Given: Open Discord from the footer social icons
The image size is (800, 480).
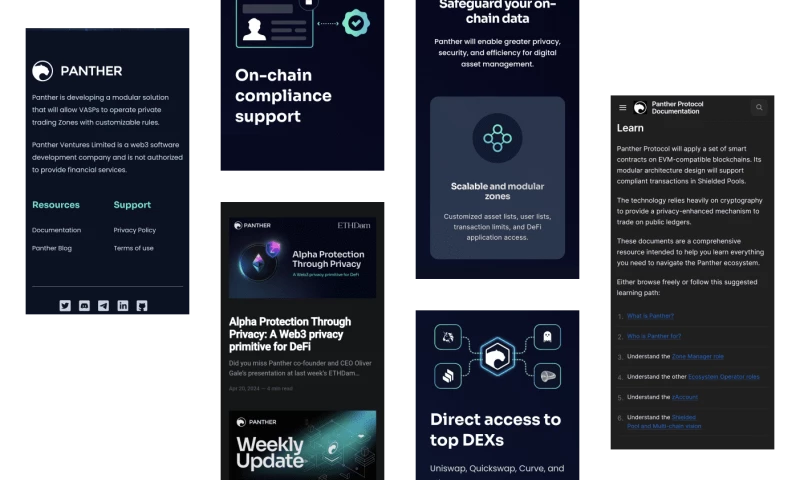Looking at the screenshot, I should [x=84, y=306].
